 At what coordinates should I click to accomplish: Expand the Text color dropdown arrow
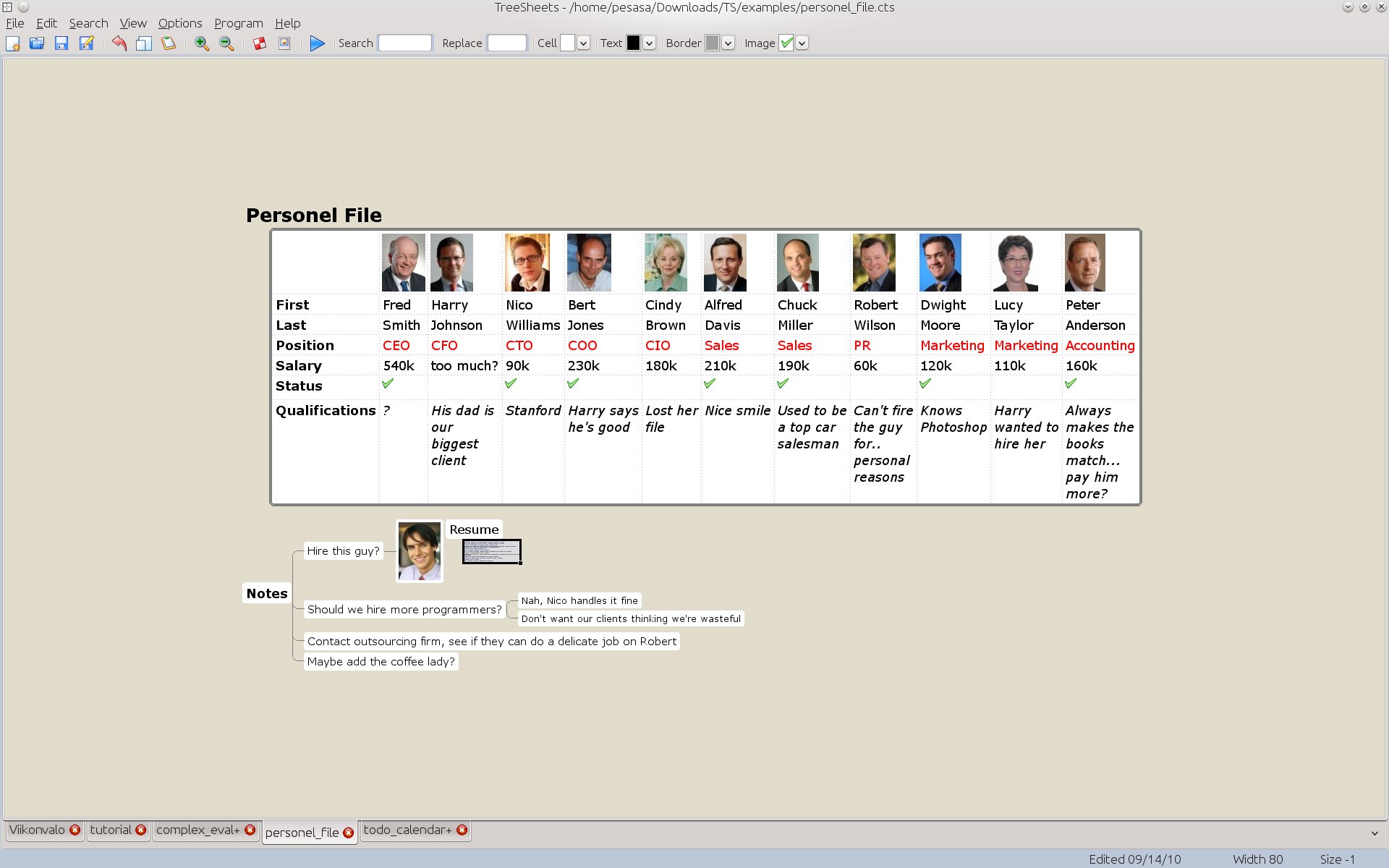[x=649, y=43]
